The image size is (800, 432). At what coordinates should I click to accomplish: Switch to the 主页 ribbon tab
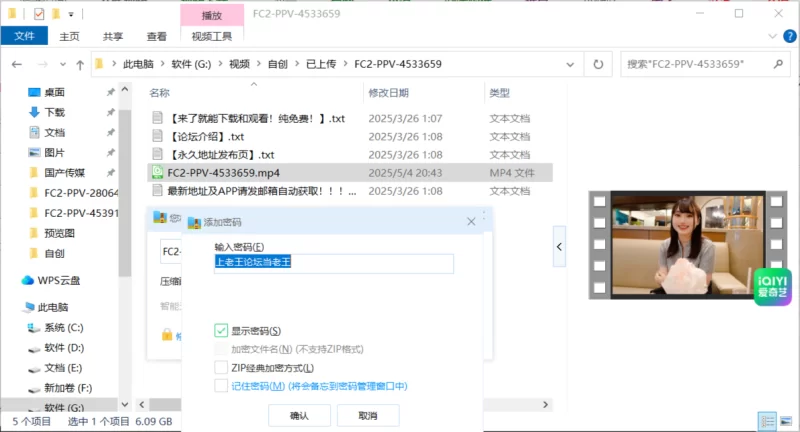69,37
